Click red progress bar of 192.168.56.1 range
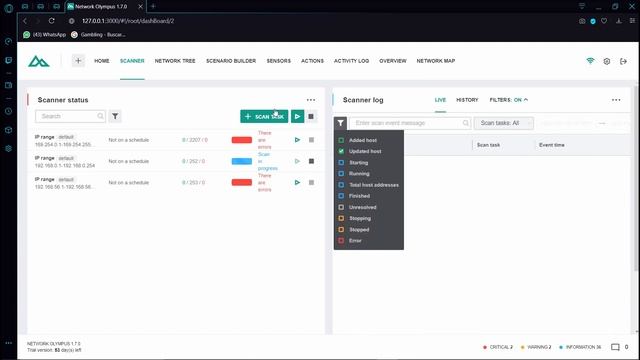This screenshot has width=640, height=360. [242, 182]
